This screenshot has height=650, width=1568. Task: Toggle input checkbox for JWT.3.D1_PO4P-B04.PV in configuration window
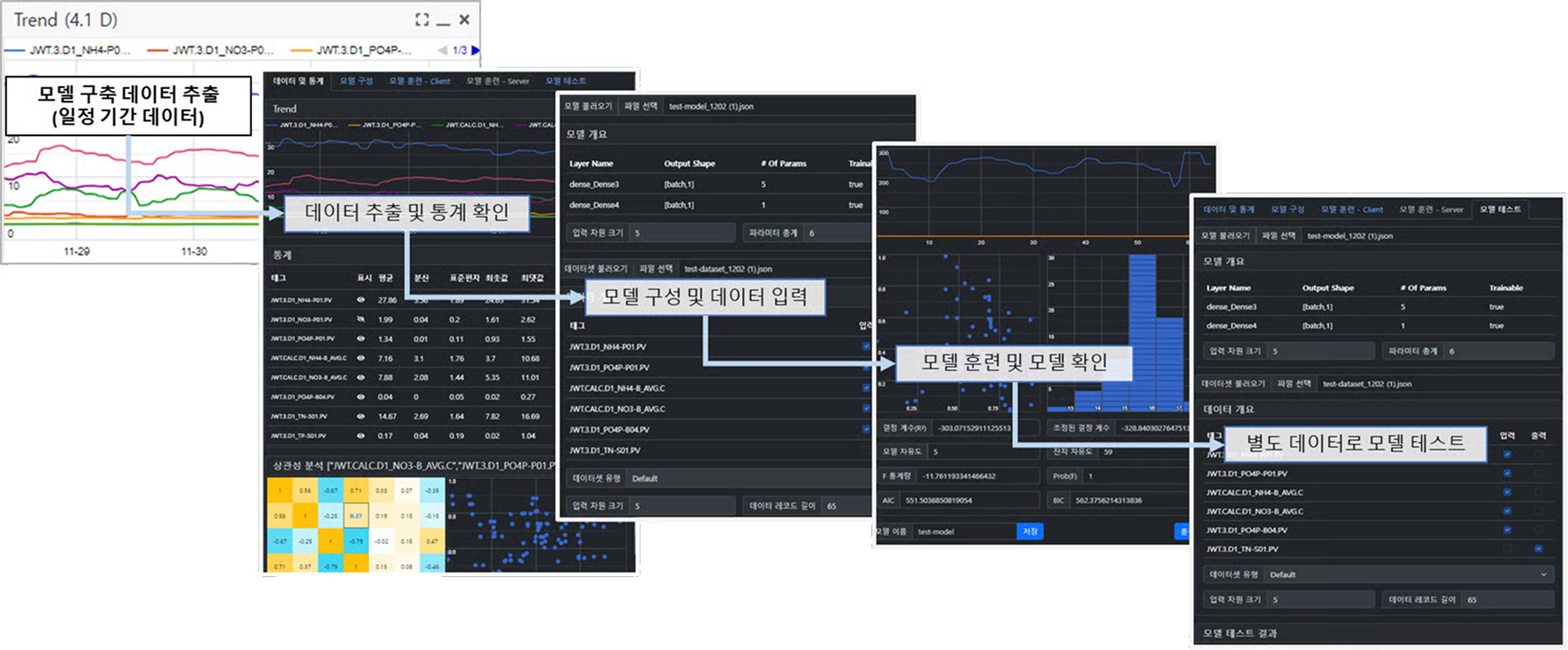coord(866,429)
